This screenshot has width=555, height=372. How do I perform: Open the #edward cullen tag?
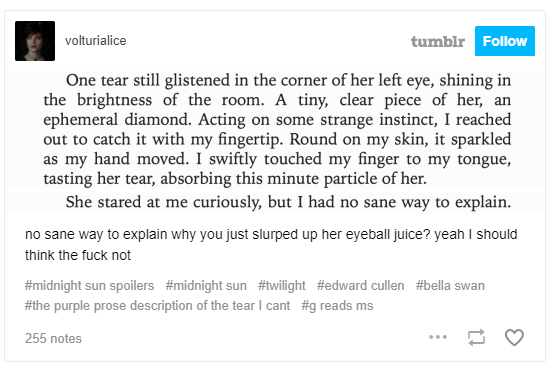(360, 285)
